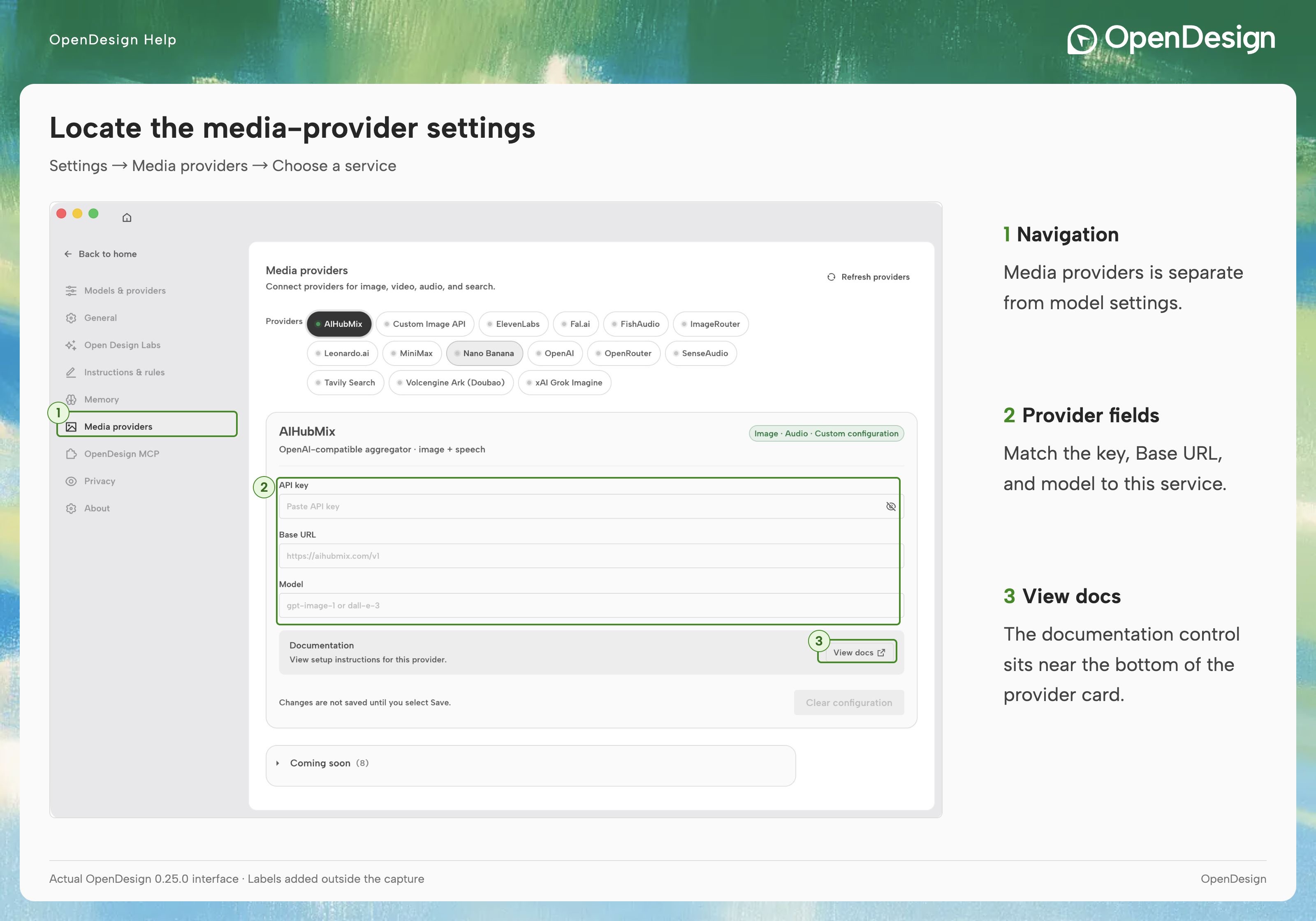The image size is (1316, 921).
Task: Click the OpenDesign MCP puzzle icon
Action: click(x=71, y=454)
